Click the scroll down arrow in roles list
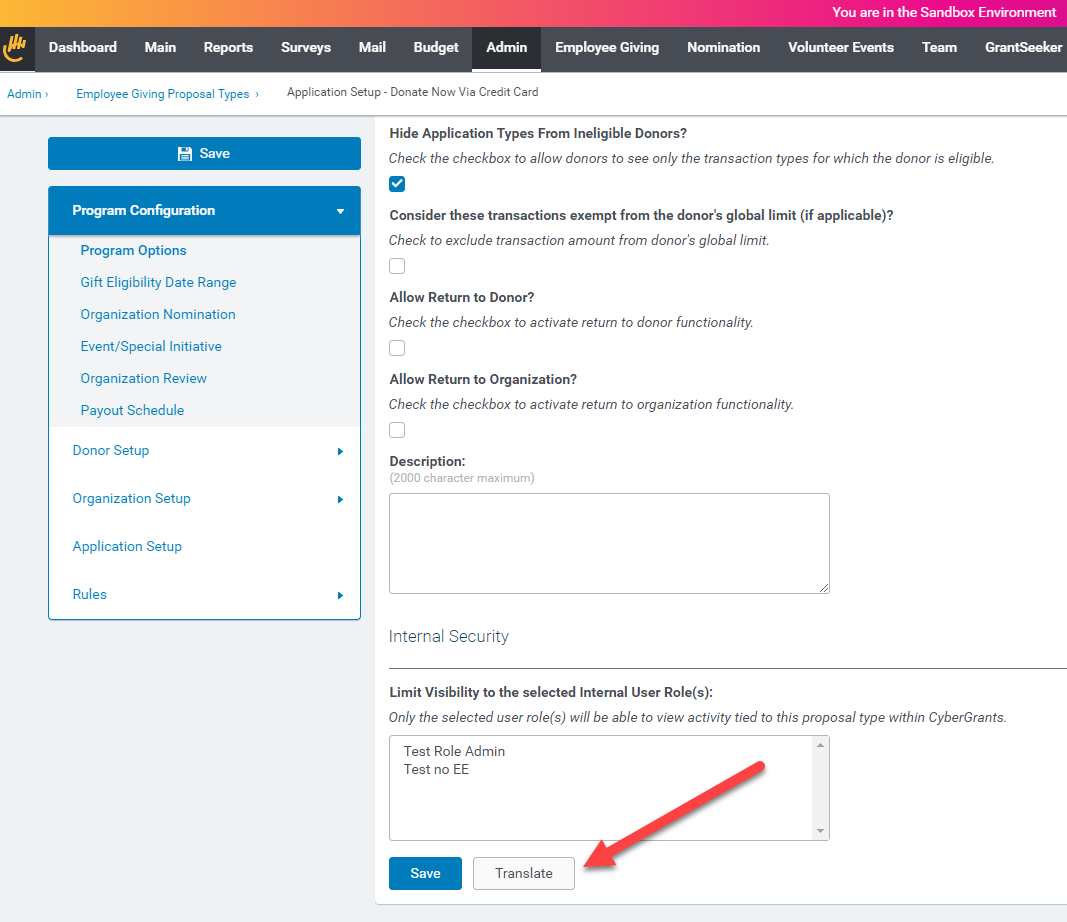This screenshot has width=1067, height=922. point(821,831)
